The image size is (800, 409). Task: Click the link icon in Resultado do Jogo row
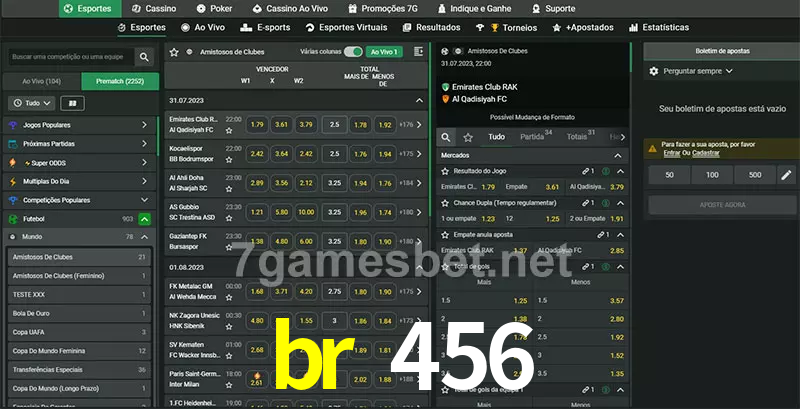point(586,171)
